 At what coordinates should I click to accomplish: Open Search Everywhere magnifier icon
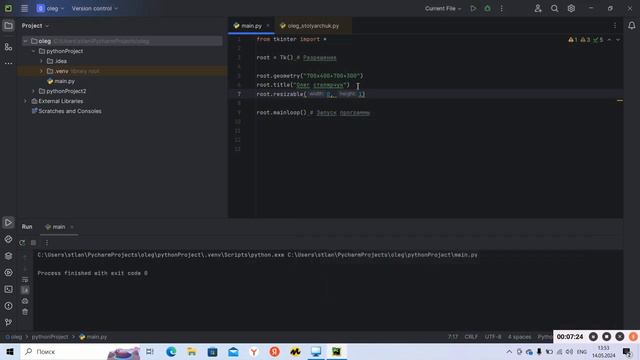(554, 8)
